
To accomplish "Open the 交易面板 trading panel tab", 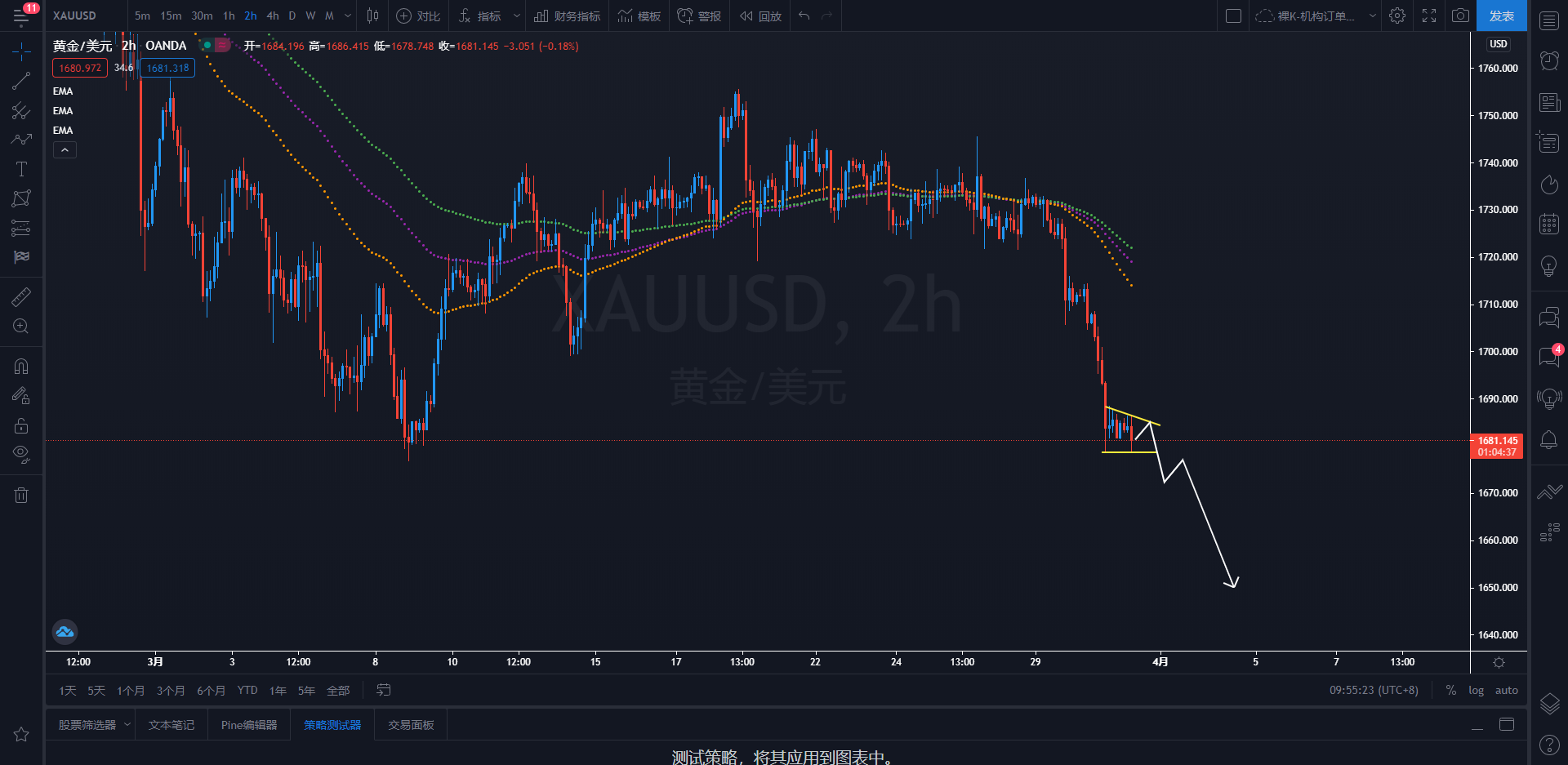I will click(411, 725).
